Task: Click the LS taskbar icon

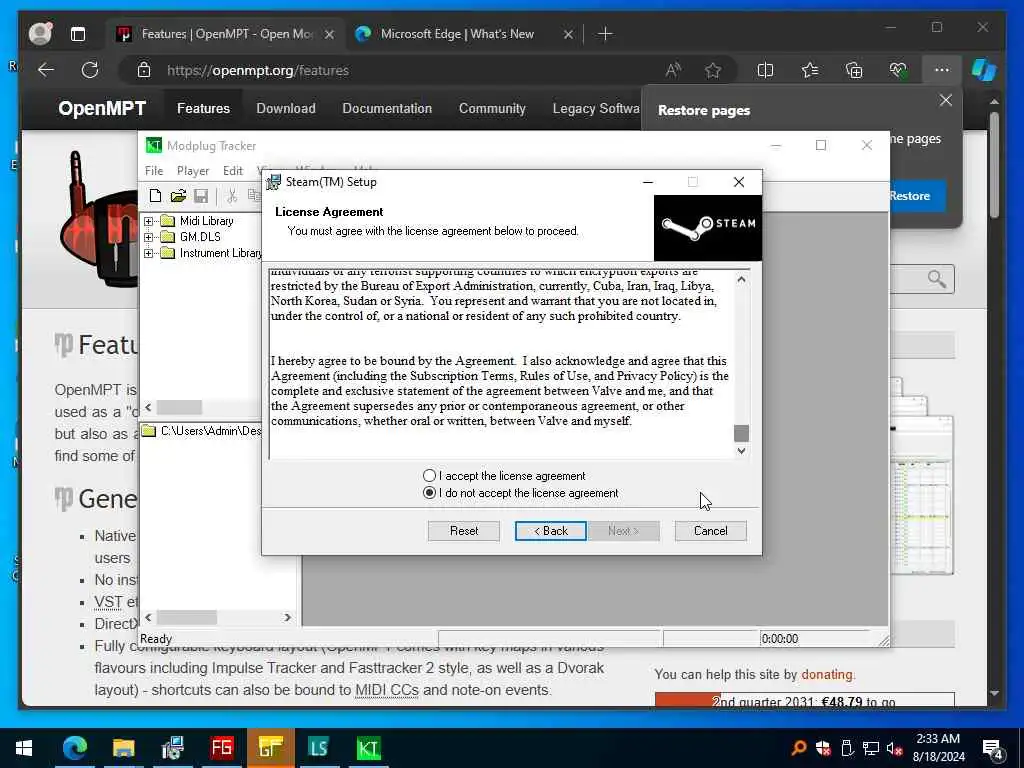Action: (x=319, y=748)
